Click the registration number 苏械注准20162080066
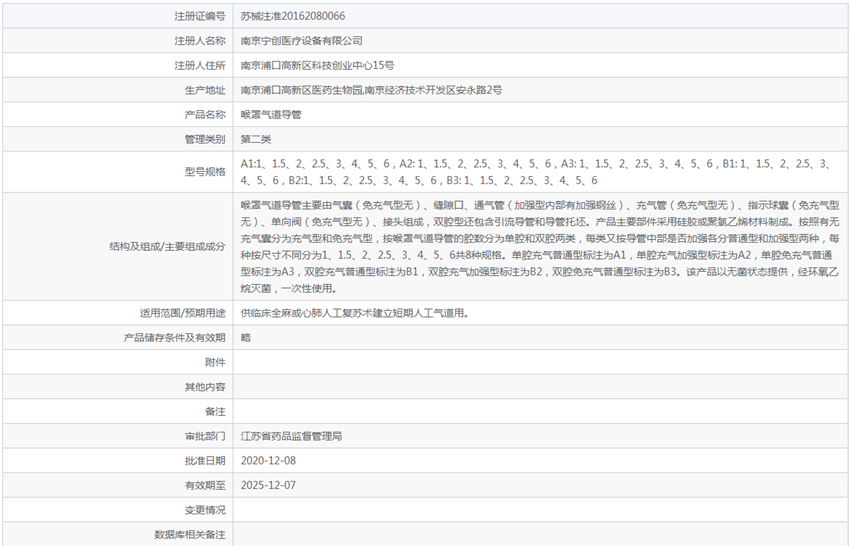Screen dimensions: 850x546 pyautogui.click(x=293, y=16)
